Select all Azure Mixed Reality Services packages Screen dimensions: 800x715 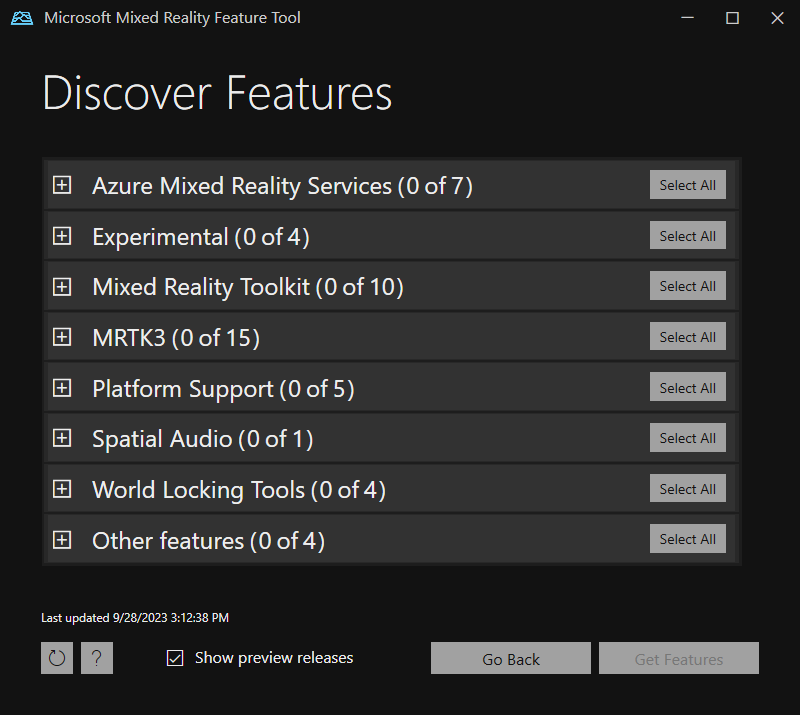[687, 185]
